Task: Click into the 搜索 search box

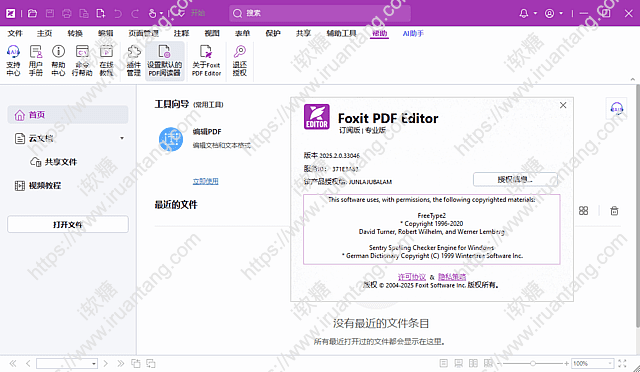Action: coord(320,13)
